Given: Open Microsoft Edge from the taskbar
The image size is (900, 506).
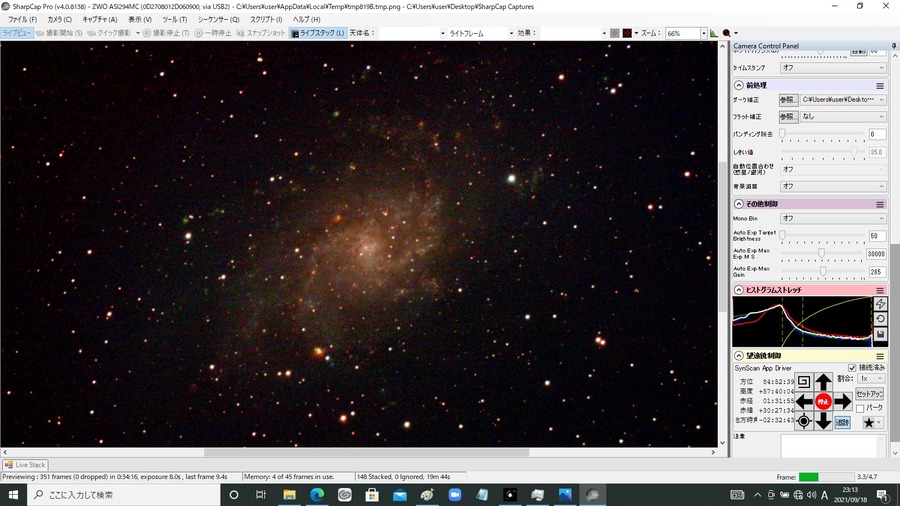Looking at the screenshot, I should 317,495.
